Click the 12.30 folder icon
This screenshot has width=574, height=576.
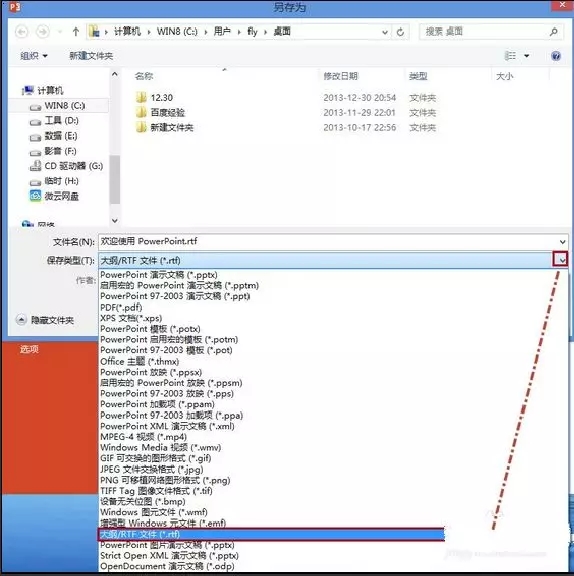(141, 97)
